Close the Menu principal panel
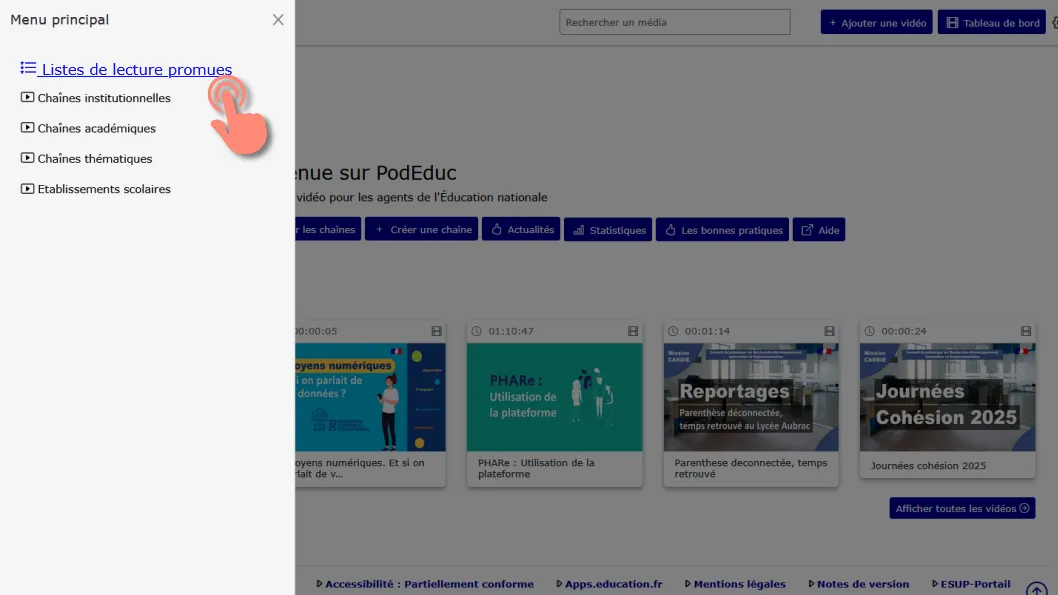The width and height of the screenshot is (1058, 595). tap(278, 20)
